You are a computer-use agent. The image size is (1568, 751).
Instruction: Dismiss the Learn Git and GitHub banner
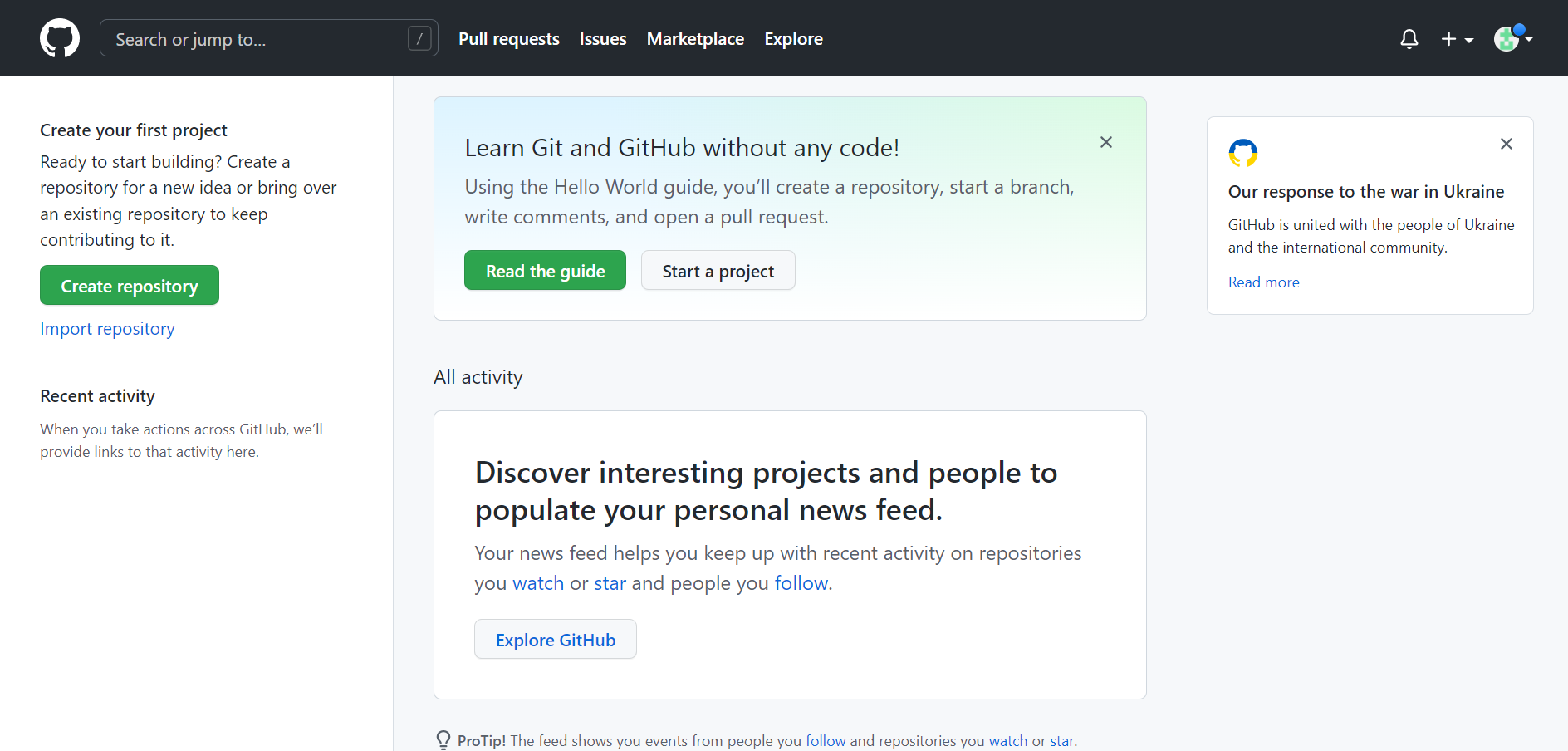tap(1105, 142)
